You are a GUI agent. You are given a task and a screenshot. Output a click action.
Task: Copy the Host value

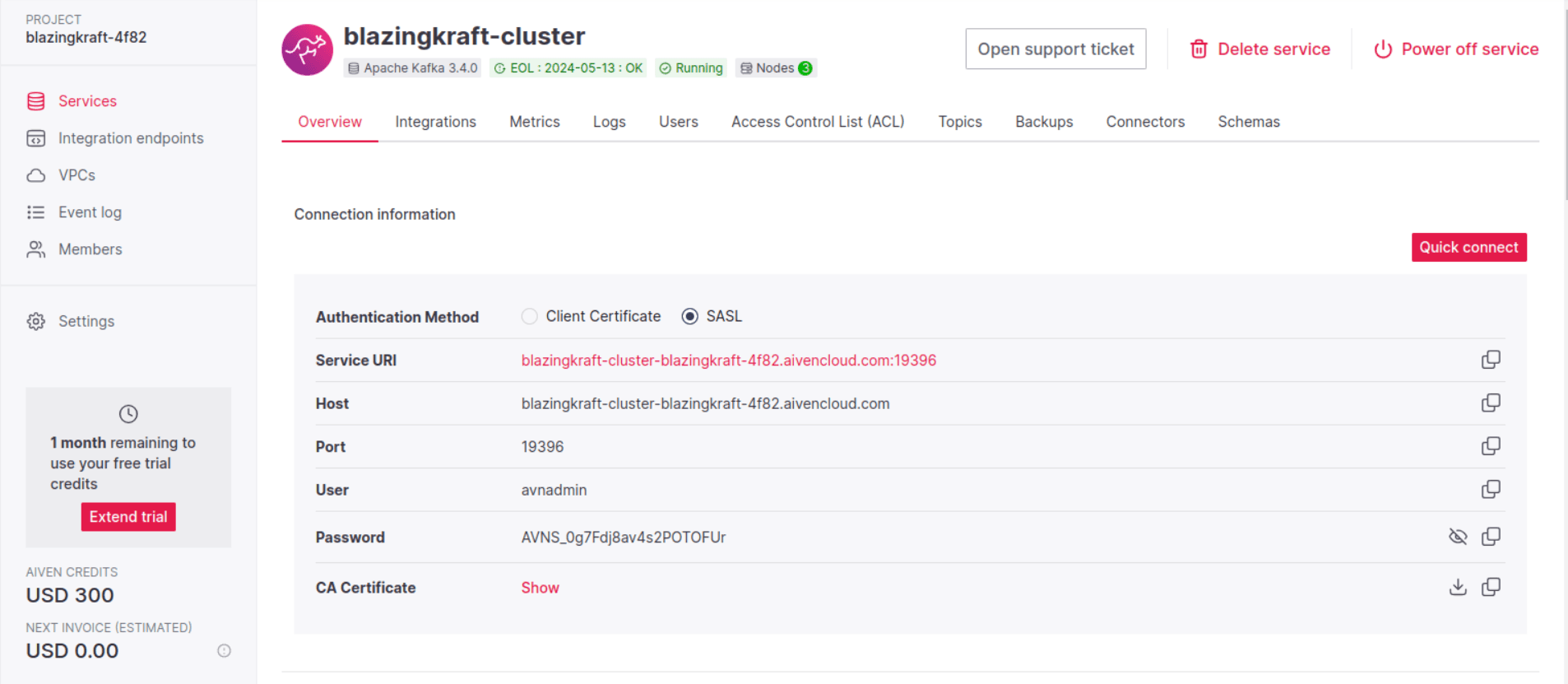pos(1491,402)
